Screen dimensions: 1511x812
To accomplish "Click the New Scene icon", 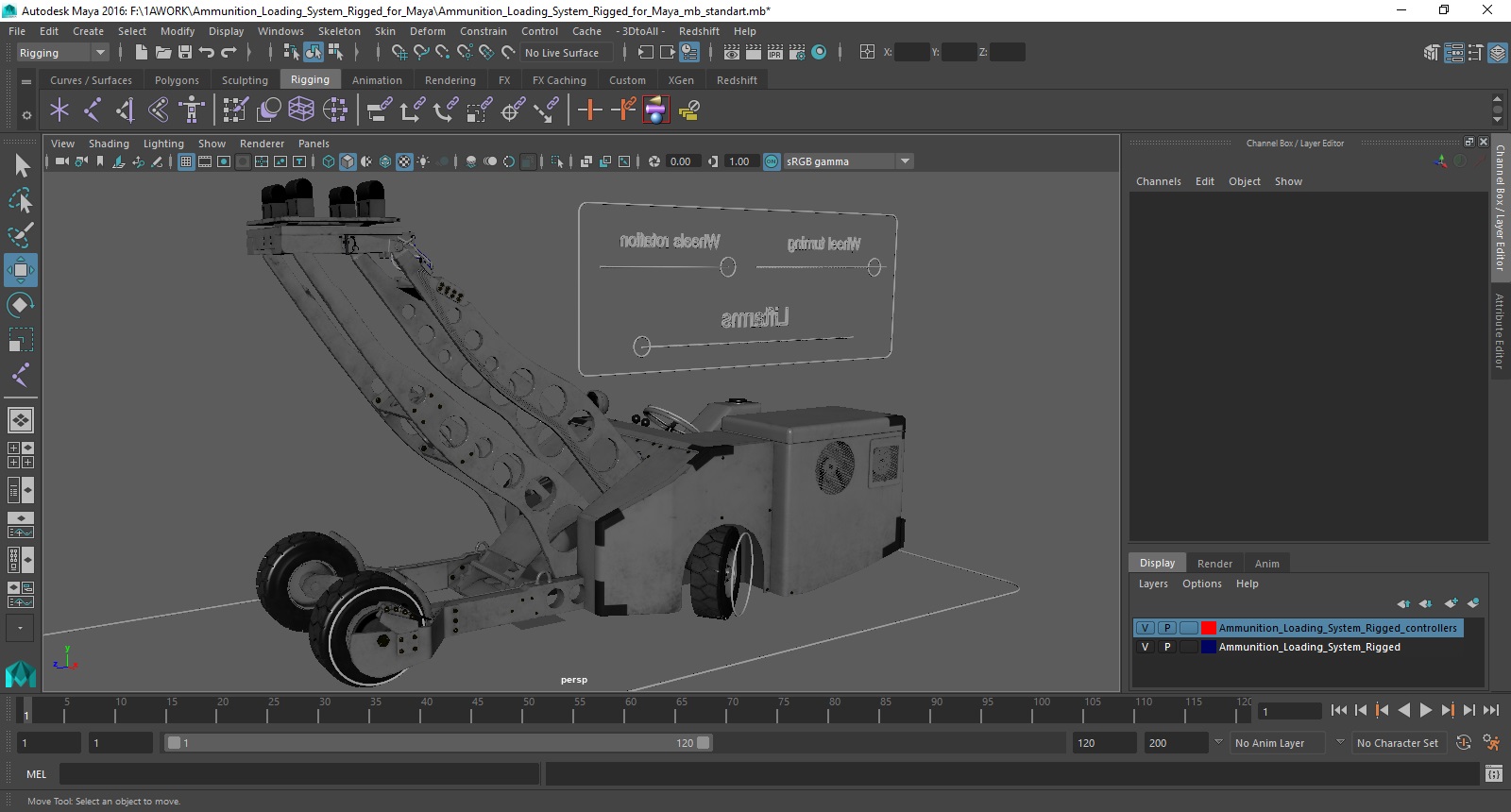I will (141, 53).
